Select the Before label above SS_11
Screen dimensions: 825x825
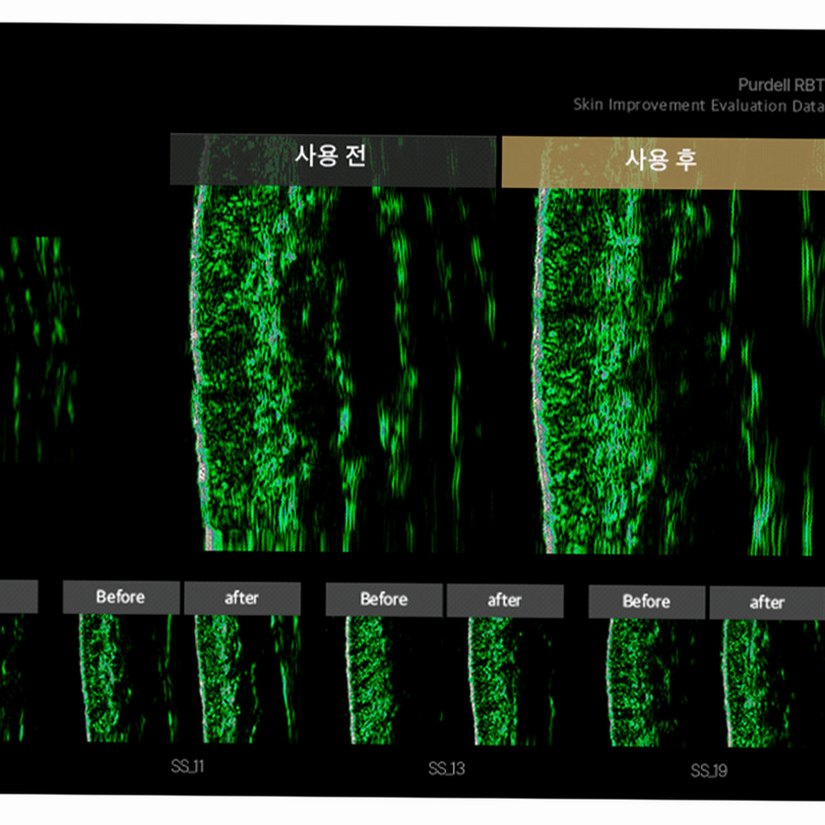click(x=121, y=597)
